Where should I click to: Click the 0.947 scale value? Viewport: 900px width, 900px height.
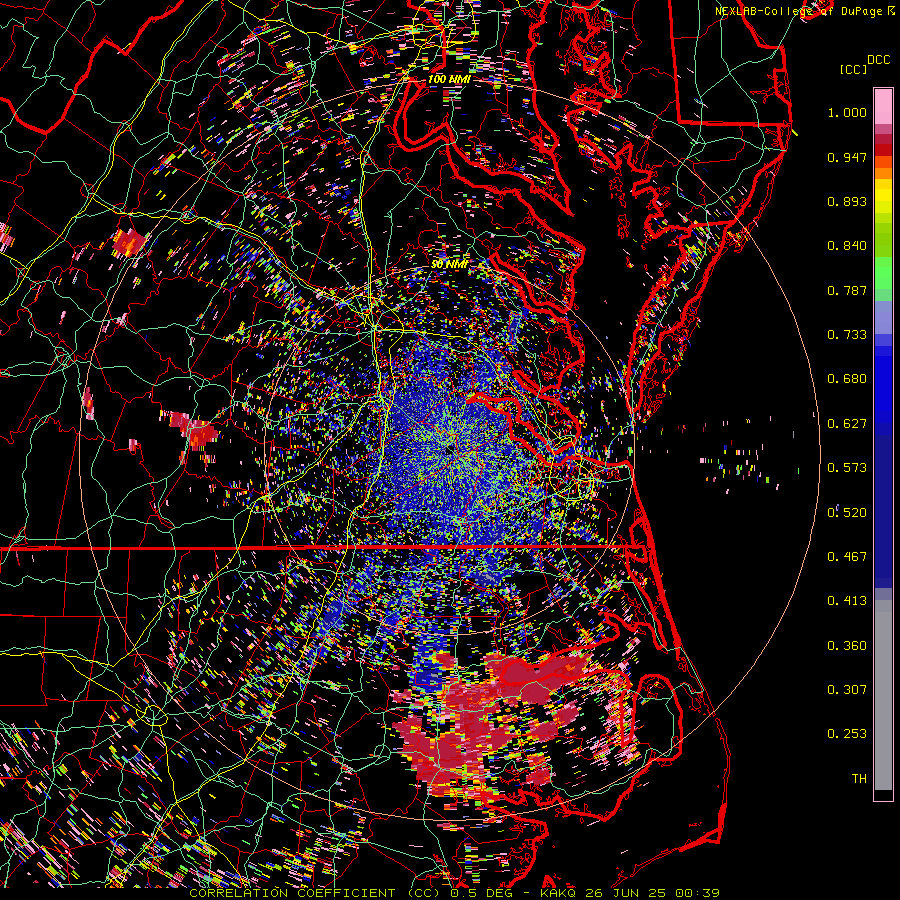(847, 157)
